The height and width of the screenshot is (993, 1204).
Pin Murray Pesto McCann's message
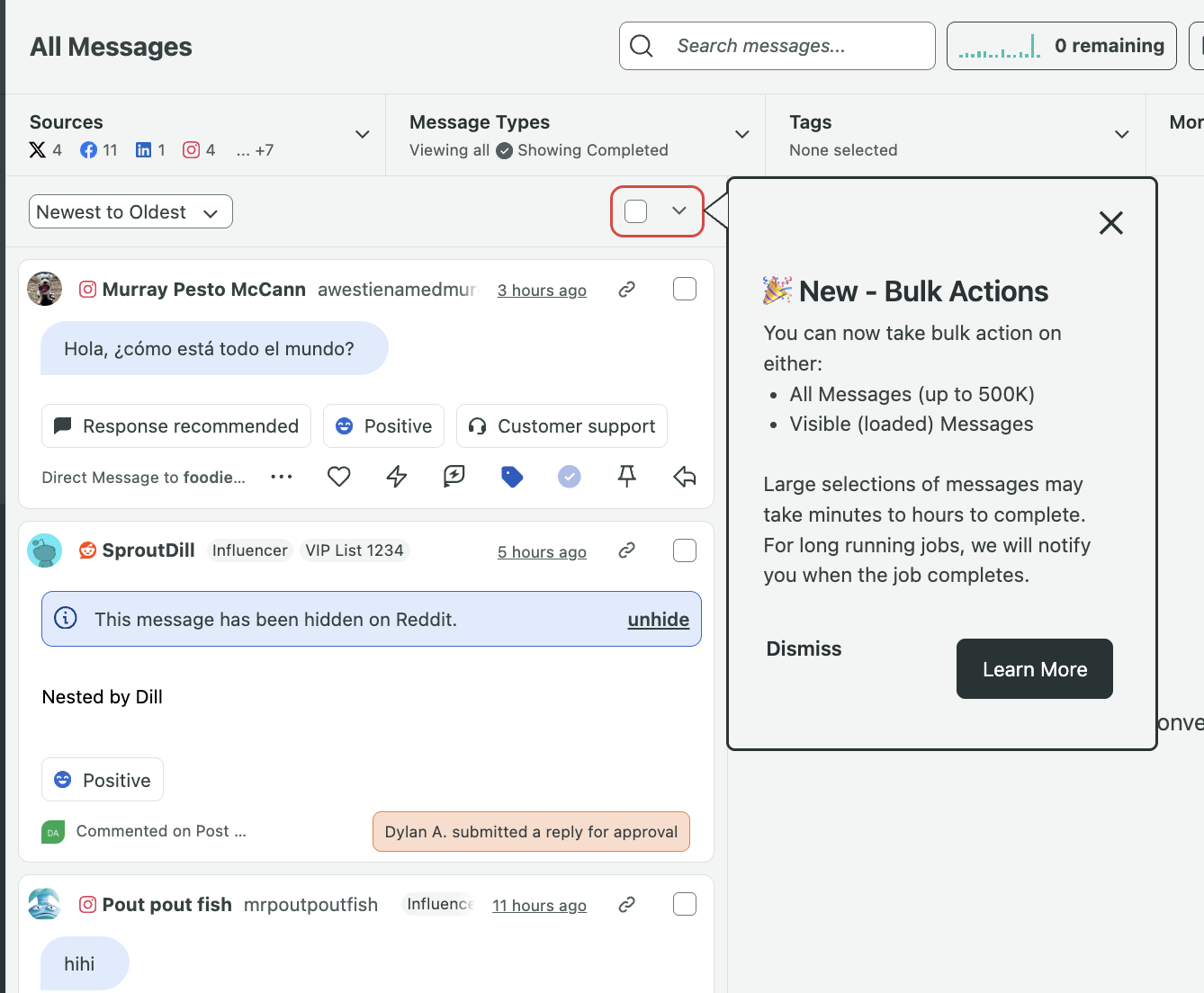click(627, 477)
